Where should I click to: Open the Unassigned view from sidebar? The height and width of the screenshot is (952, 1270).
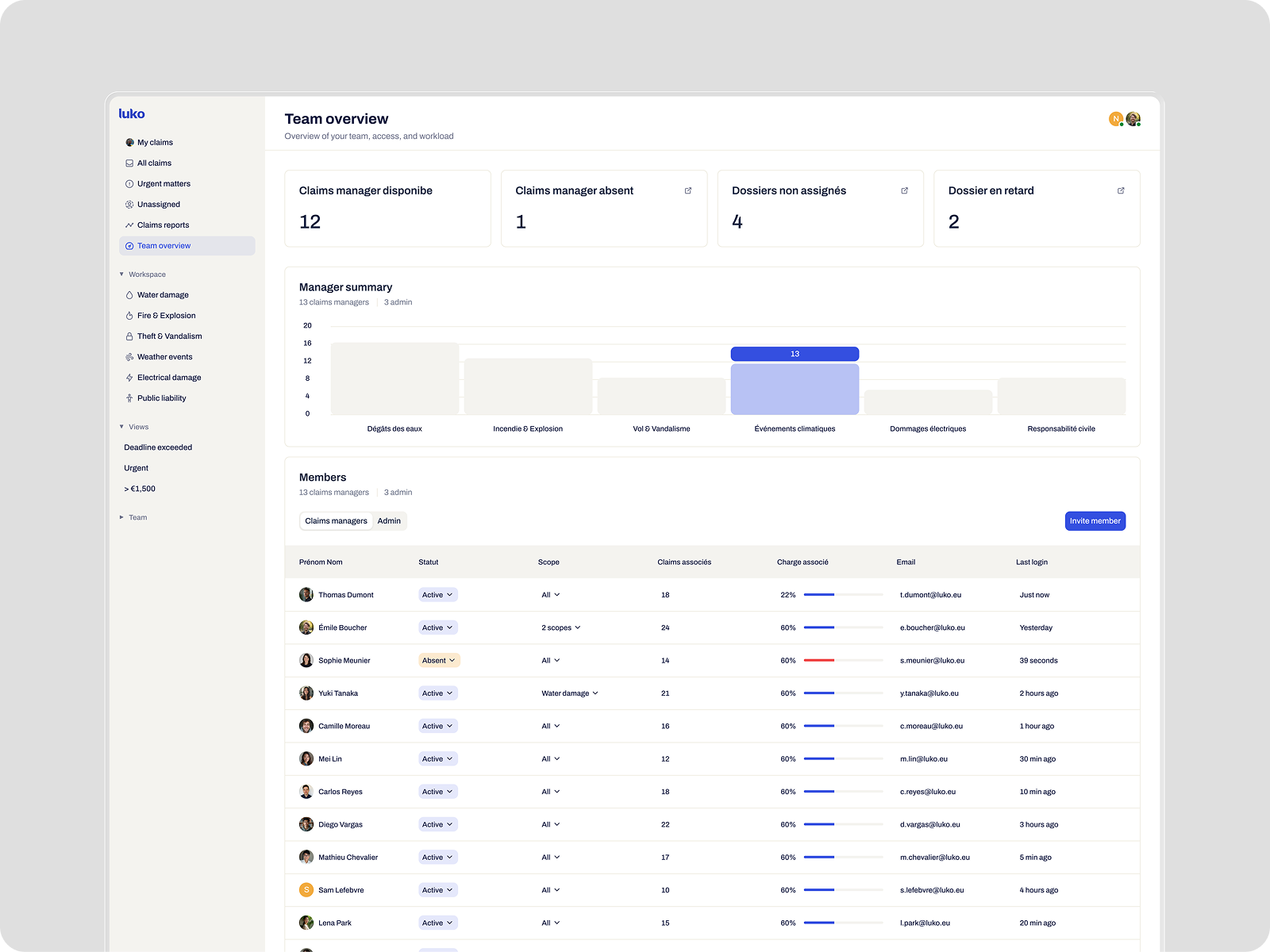[158, 204]
